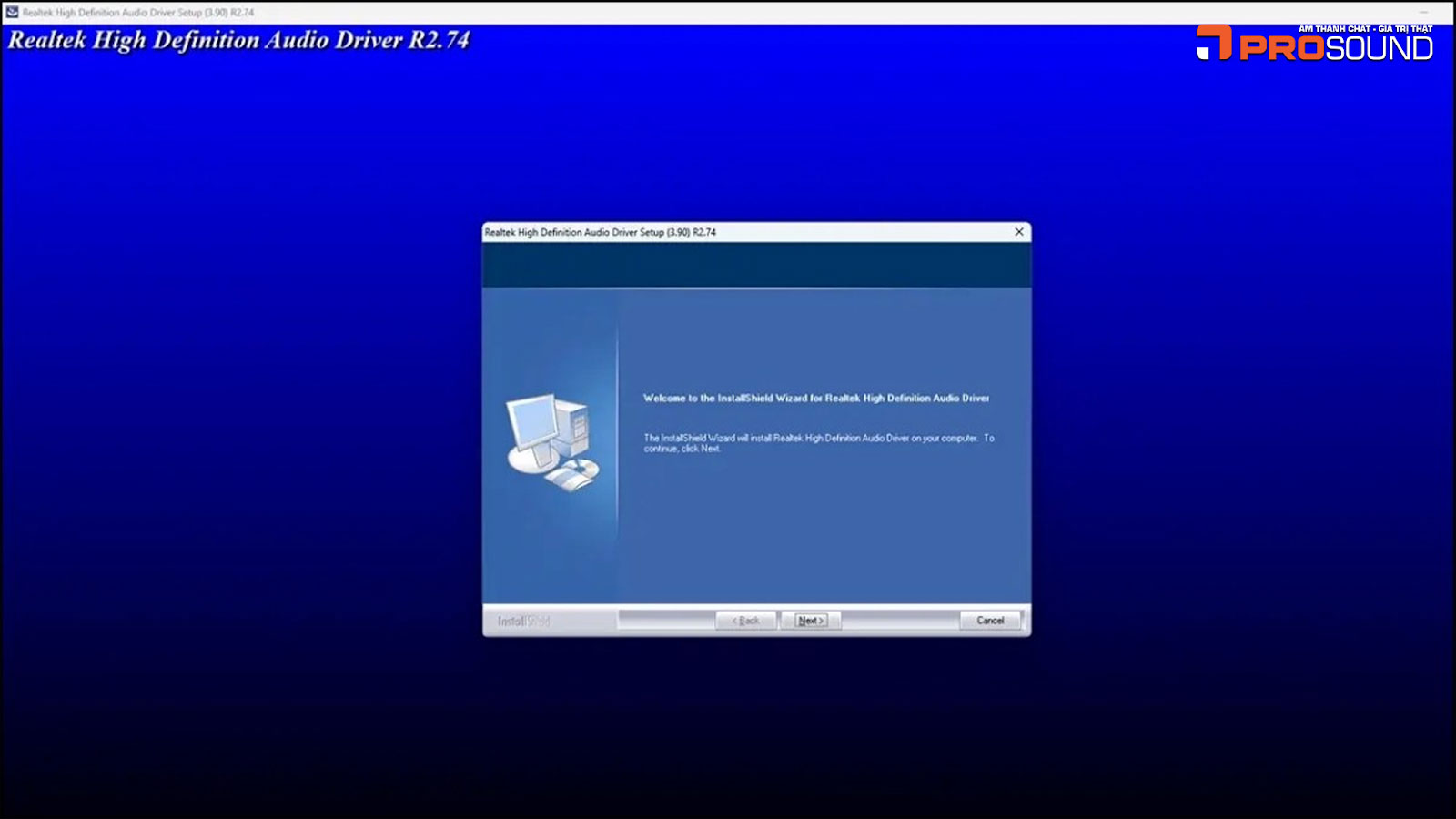Click the InstallShield logo in dialog footer

click(x=523, y=622)
